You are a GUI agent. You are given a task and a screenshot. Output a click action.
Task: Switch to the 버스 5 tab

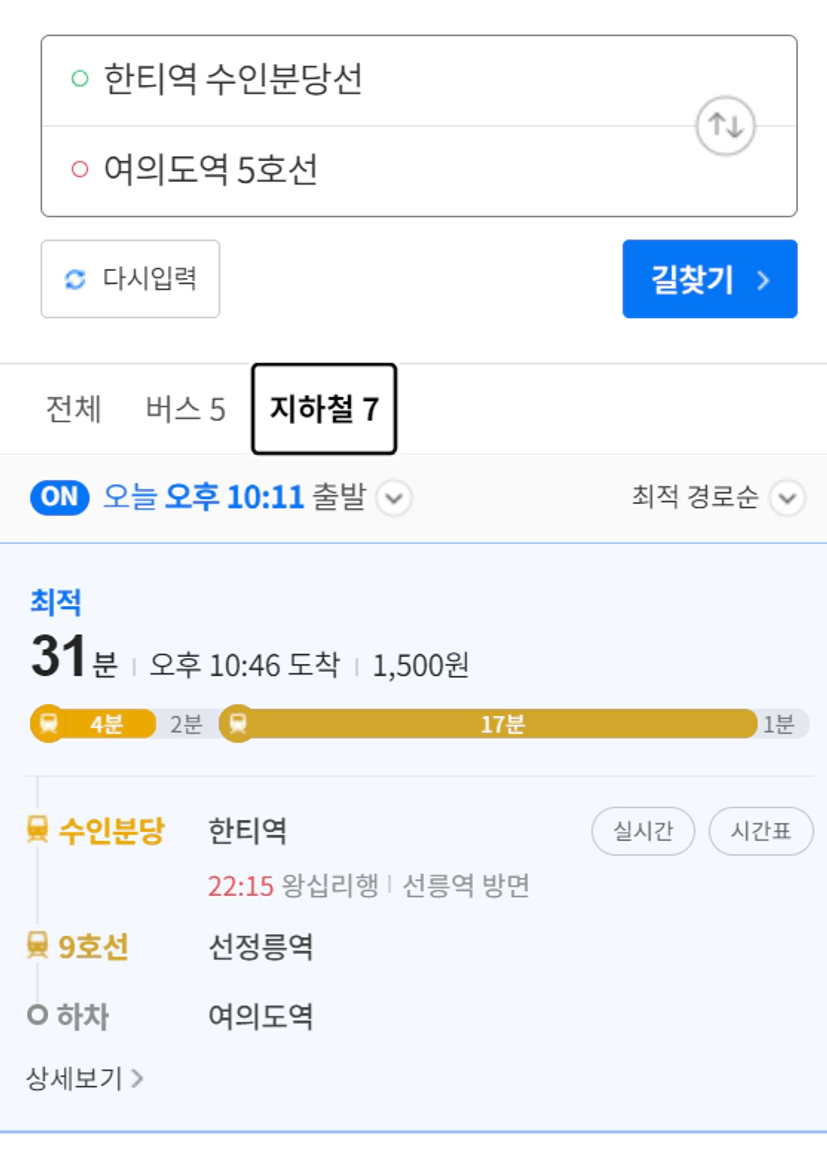point(185,409)
